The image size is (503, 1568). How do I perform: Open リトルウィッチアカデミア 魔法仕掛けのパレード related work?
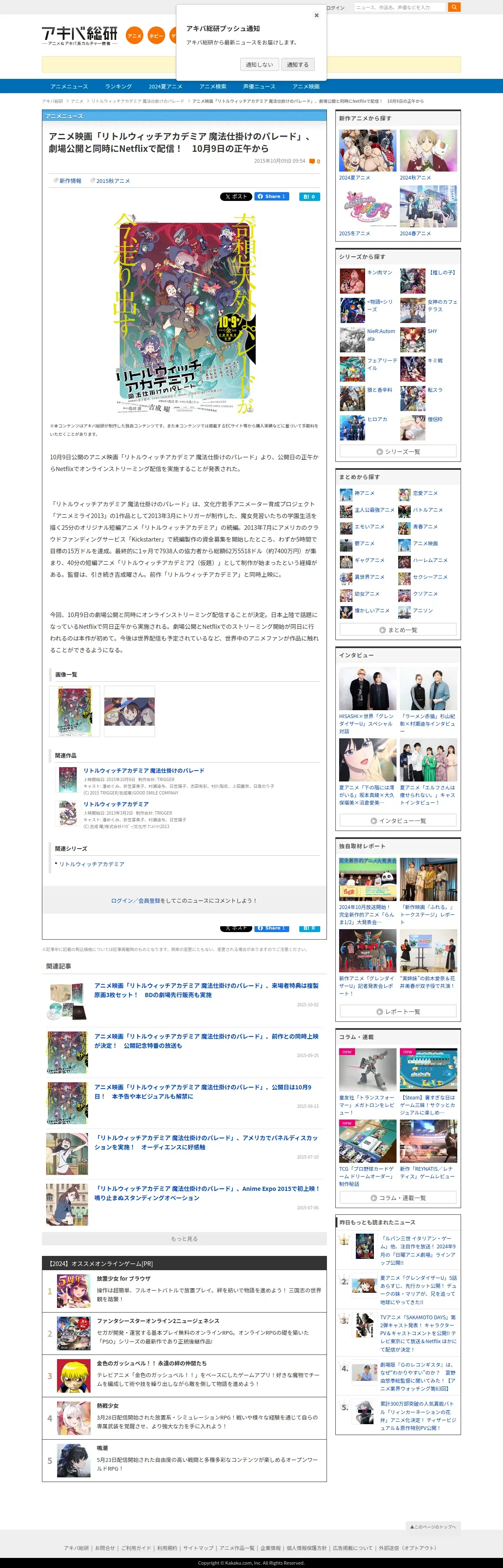[x=143, y=771]
